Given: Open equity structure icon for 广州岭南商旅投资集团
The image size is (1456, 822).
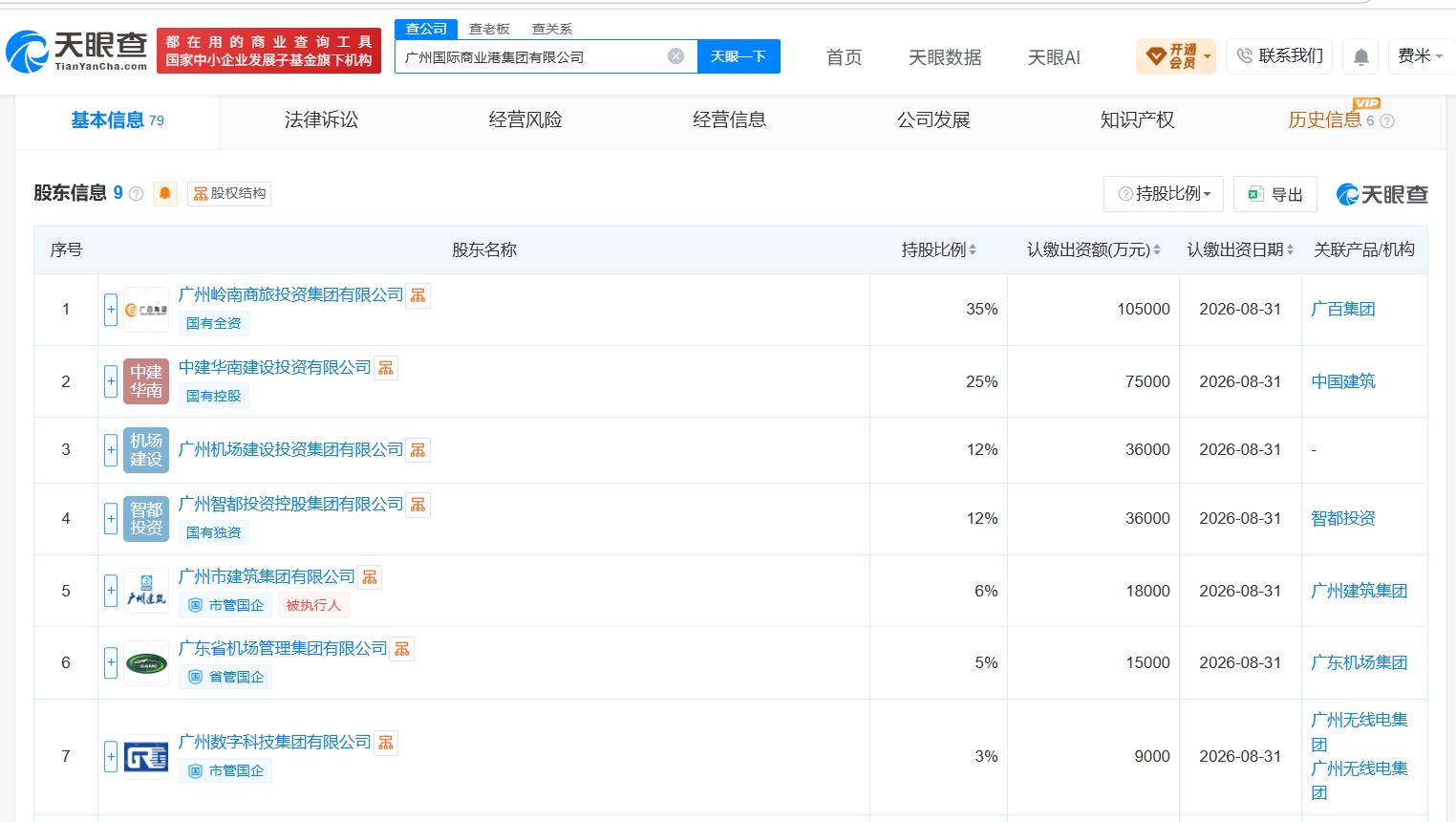Looking at the screenshot, I should (x=418, y=295).
